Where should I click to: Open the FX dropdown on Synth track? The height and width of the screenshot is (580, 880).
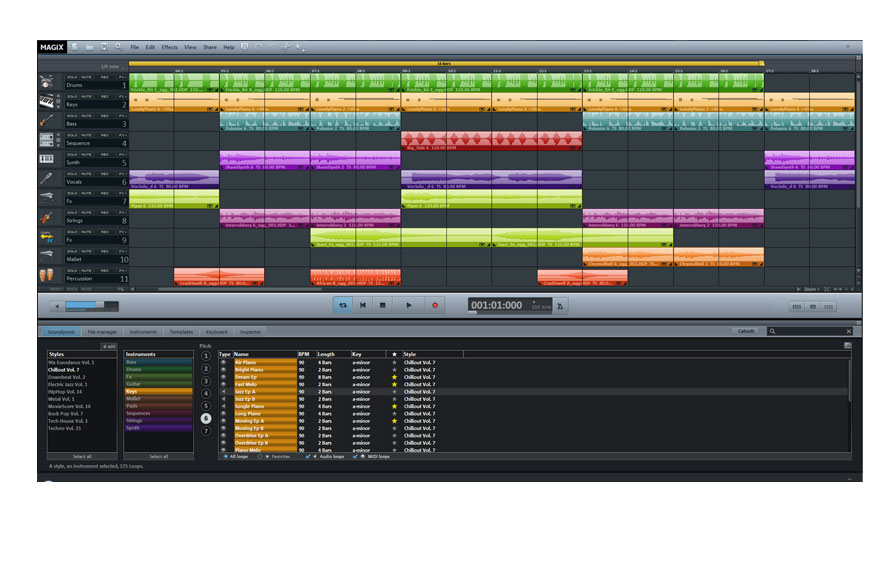point(122,154)
